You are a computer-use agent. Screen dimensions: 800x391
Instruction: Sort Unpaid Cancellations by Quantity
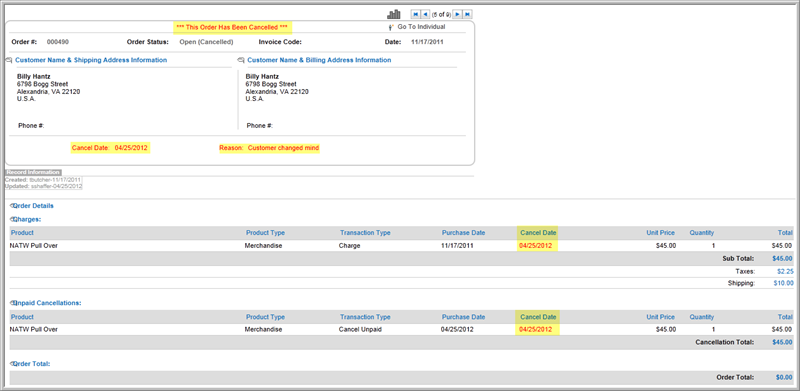[x=702, y=317]
